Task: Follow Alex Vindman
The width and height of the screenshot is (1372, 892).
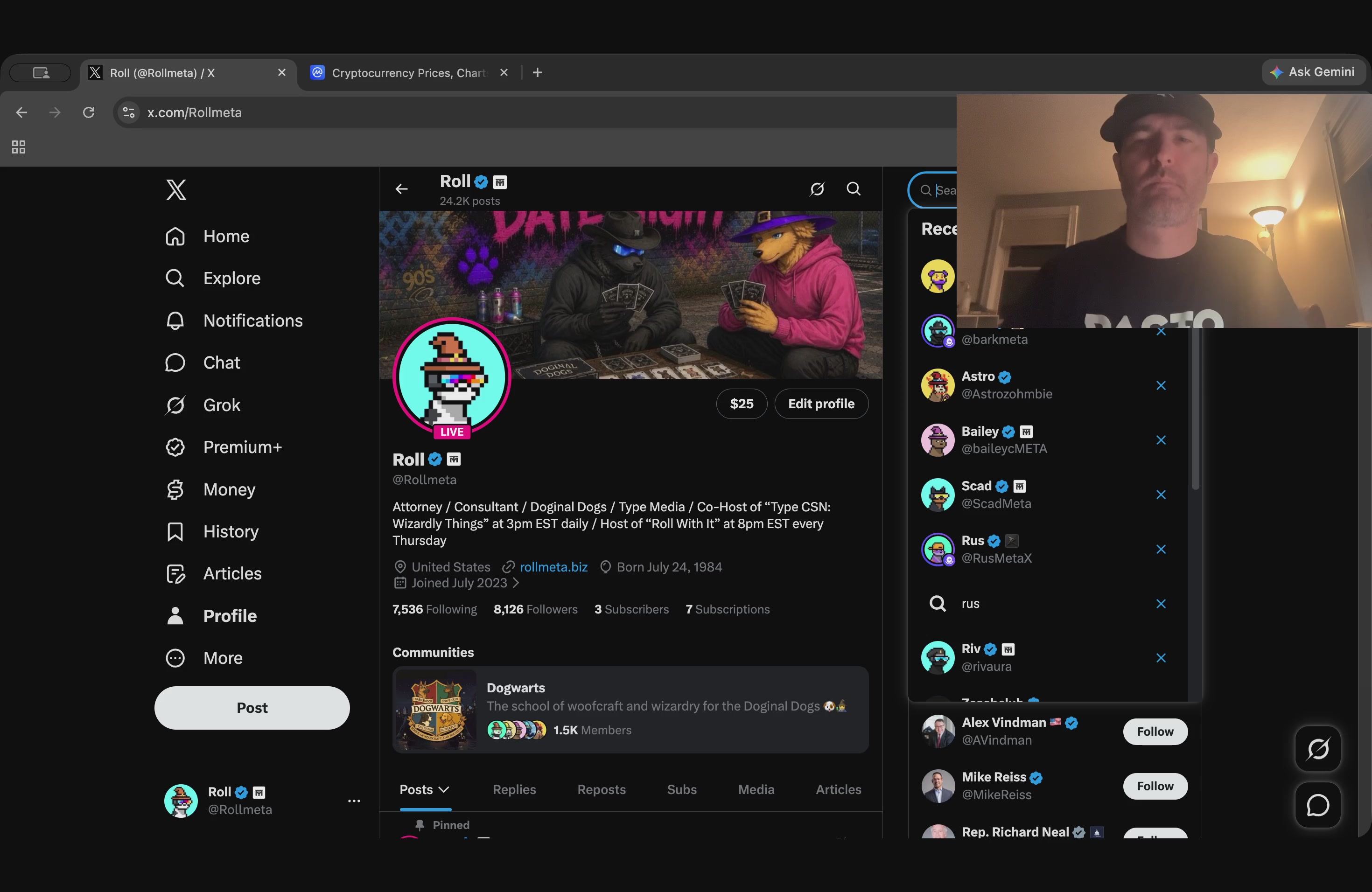Action: 1155,731
